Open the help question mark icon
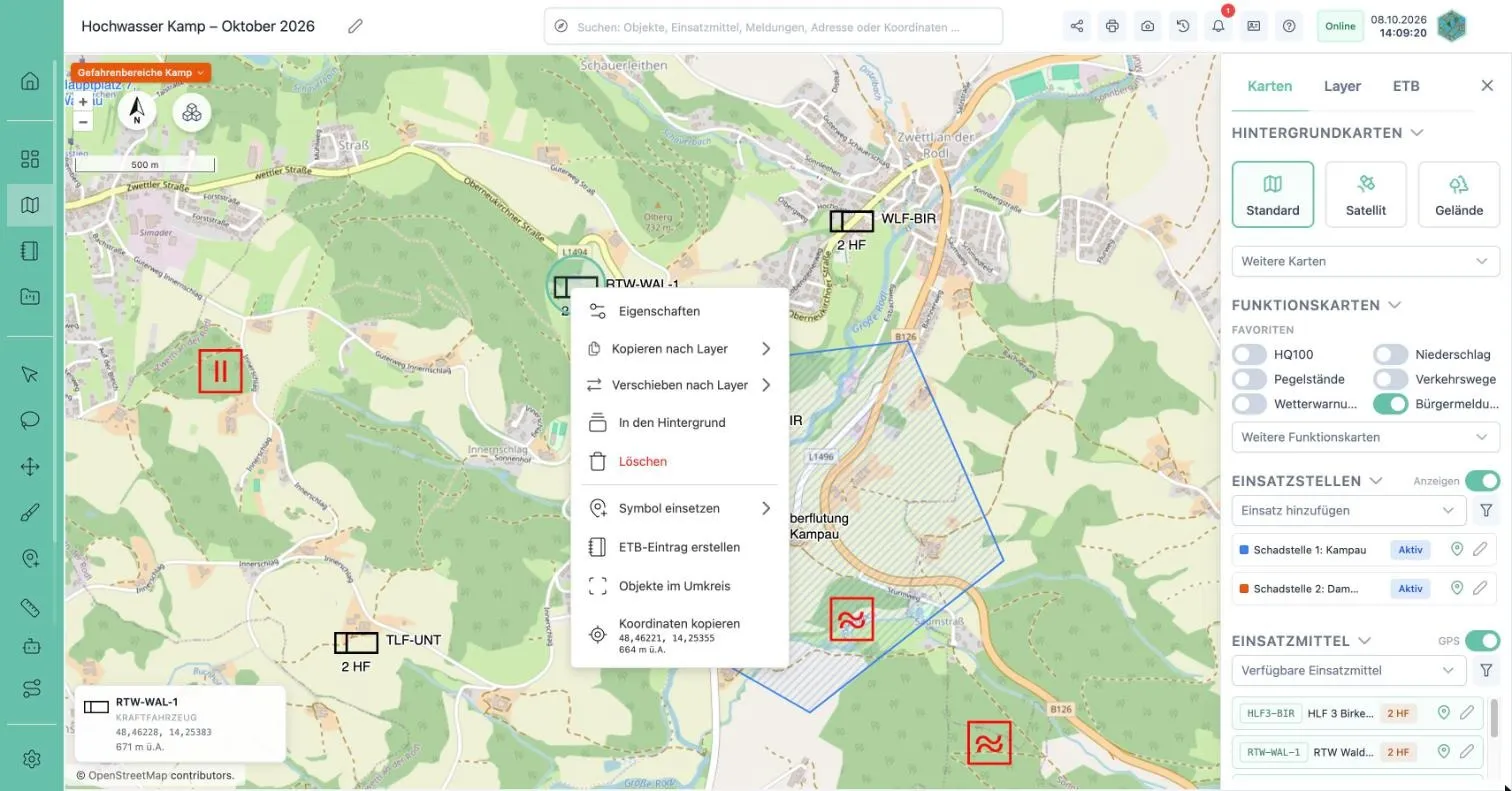The image size is (1512, 791). click(x=1289, y=26)
